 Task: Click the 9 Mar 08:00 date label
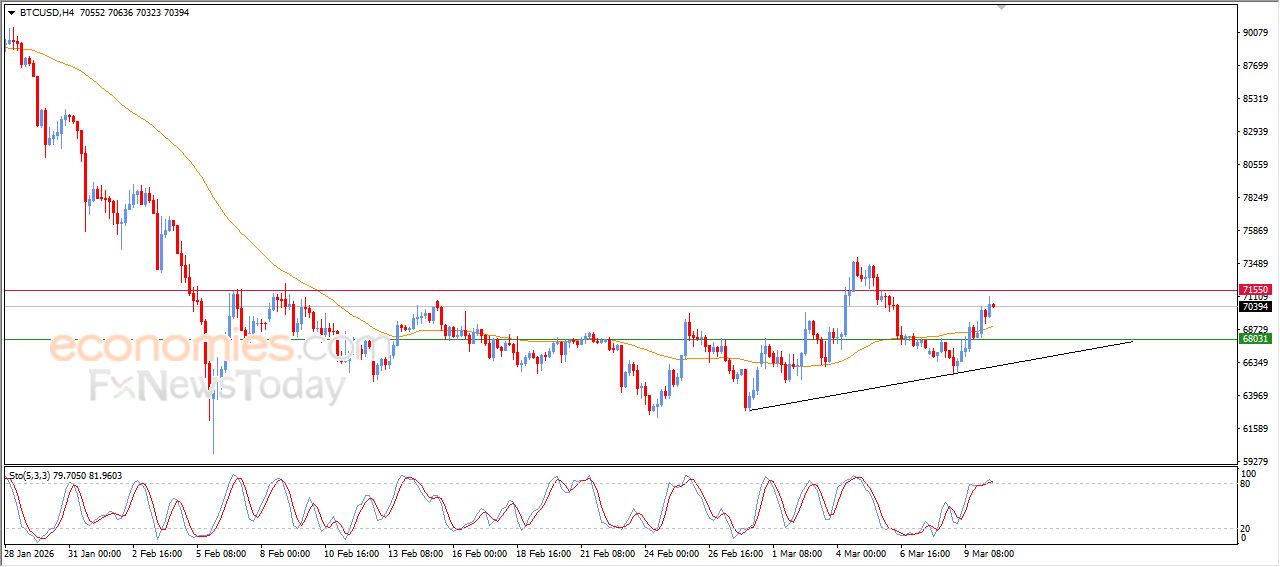click(x=987, y=553)
